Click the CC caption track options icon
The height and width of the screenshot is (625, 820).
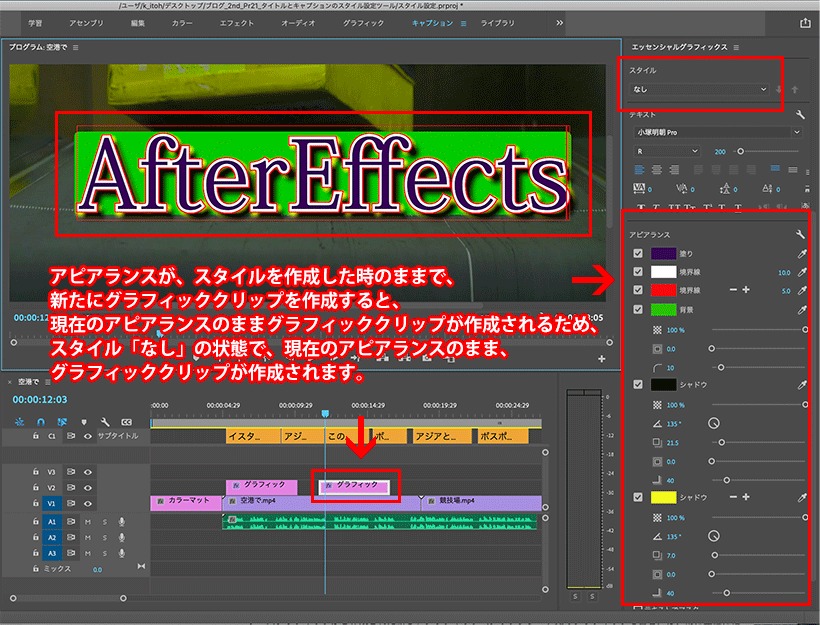click(126, 422)
